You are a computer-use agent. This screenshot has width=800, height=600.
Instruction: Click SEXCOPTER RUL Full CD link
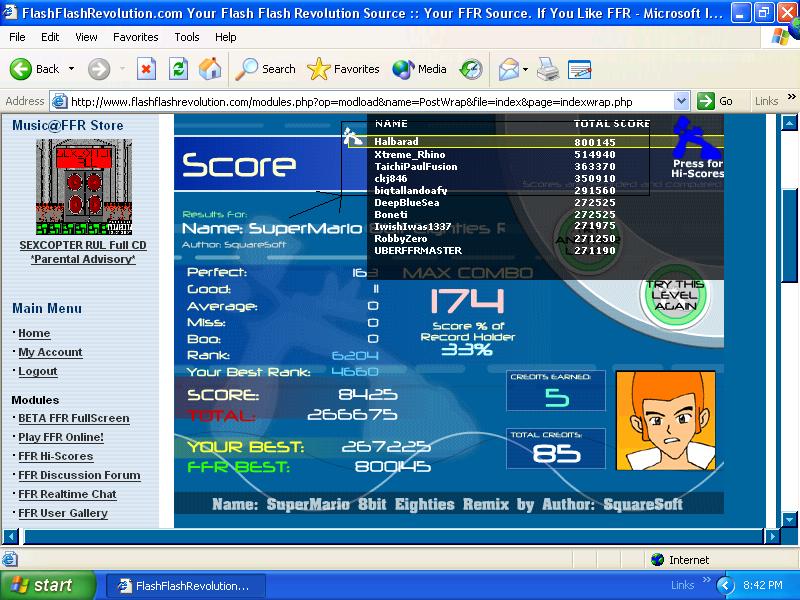coord(83,245)
